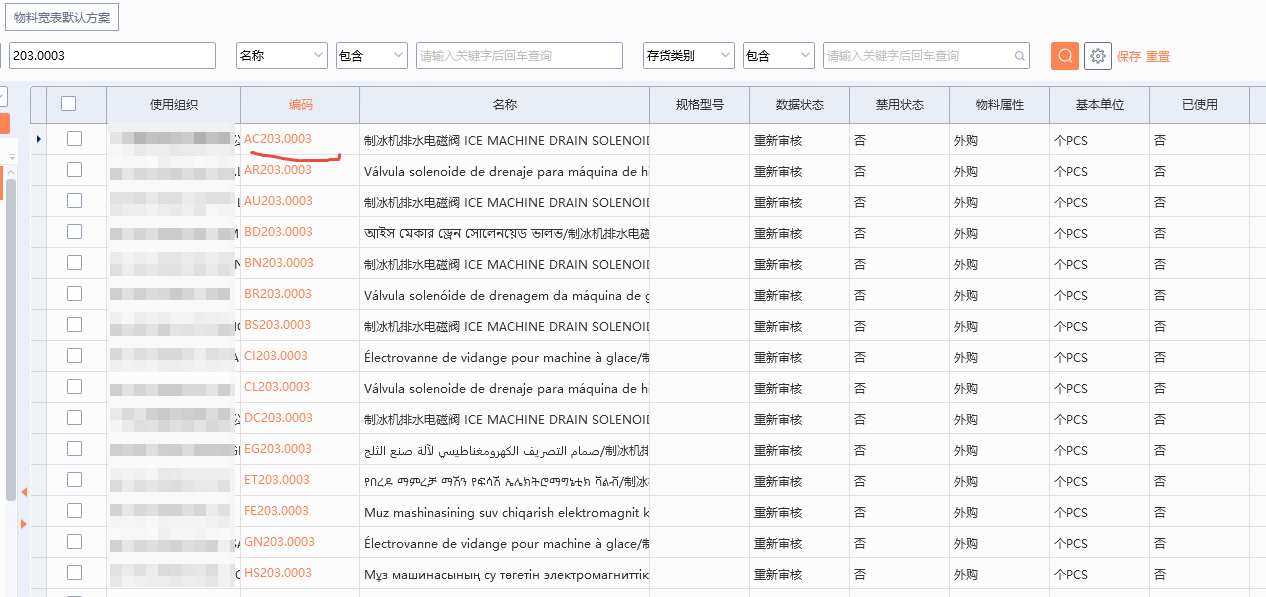The height and width of the screenshot is (597, 1266).
Task: Check the box for row EG203.0003
Action: (x=74, y=449)
